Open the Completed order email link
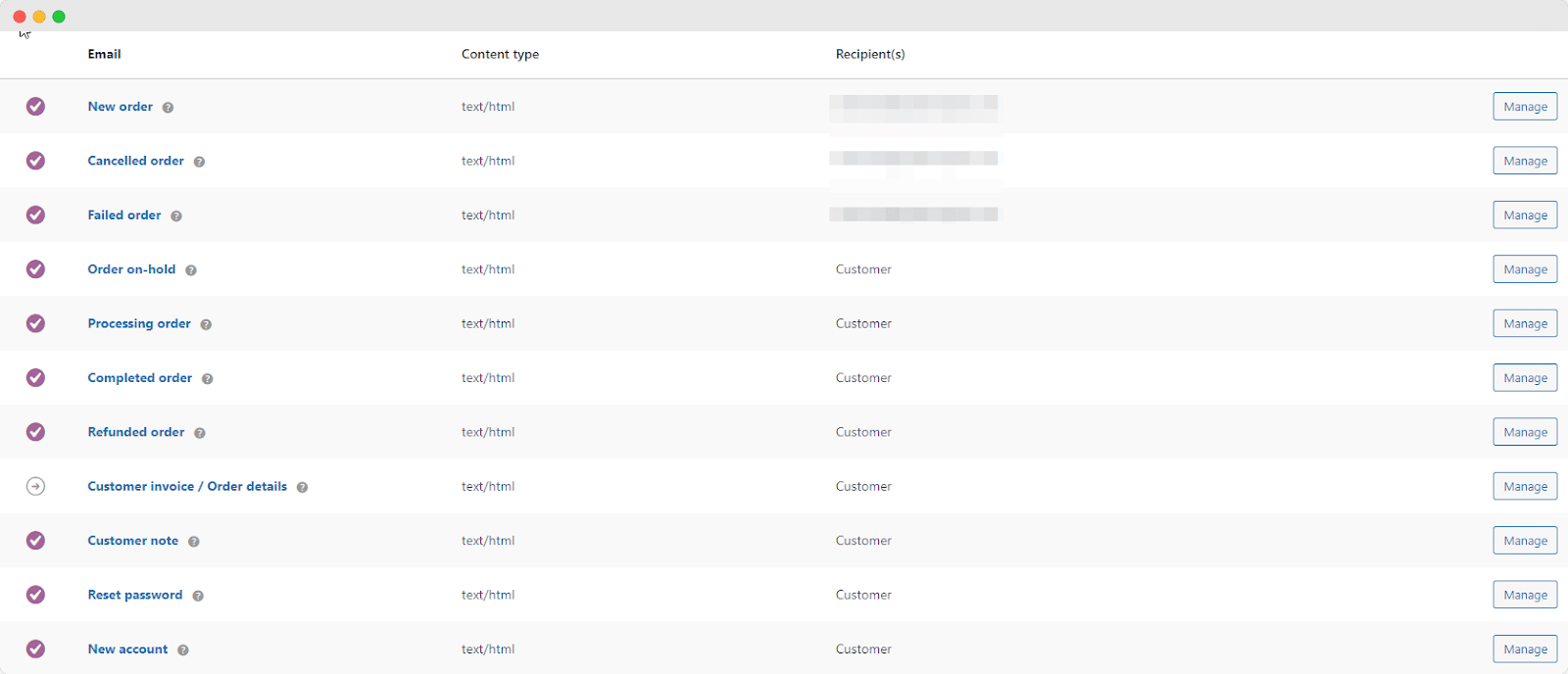The image size is (1568, 674). click(140, 378)
